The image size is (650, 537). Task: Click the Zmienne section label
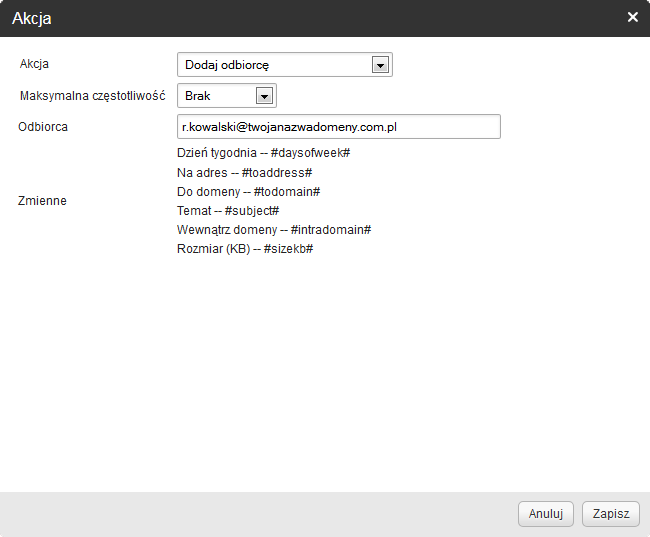point(43,201)
